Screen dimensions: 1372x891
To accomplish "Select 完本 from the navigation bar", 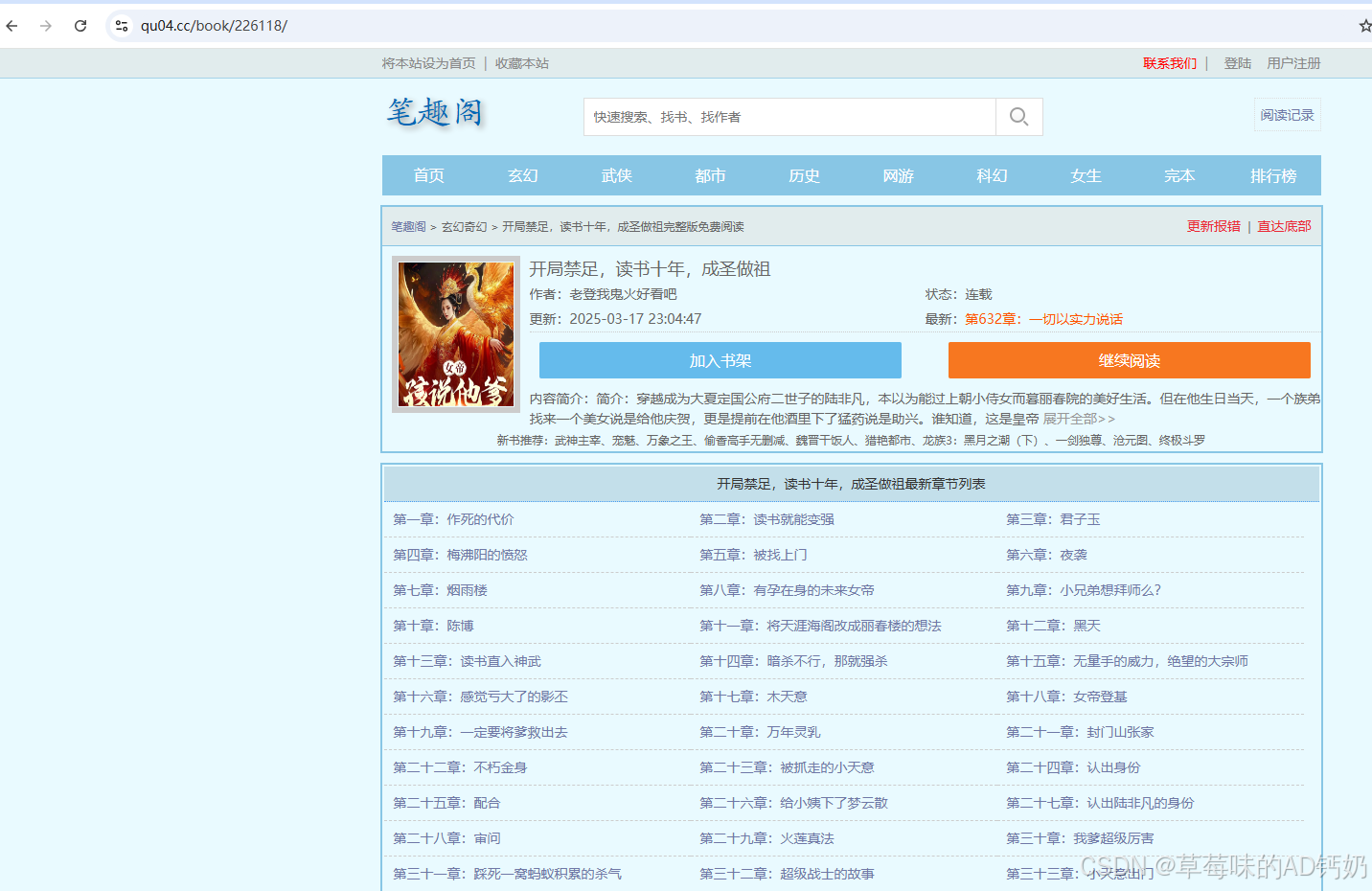I will click(x=1179, y=175).
